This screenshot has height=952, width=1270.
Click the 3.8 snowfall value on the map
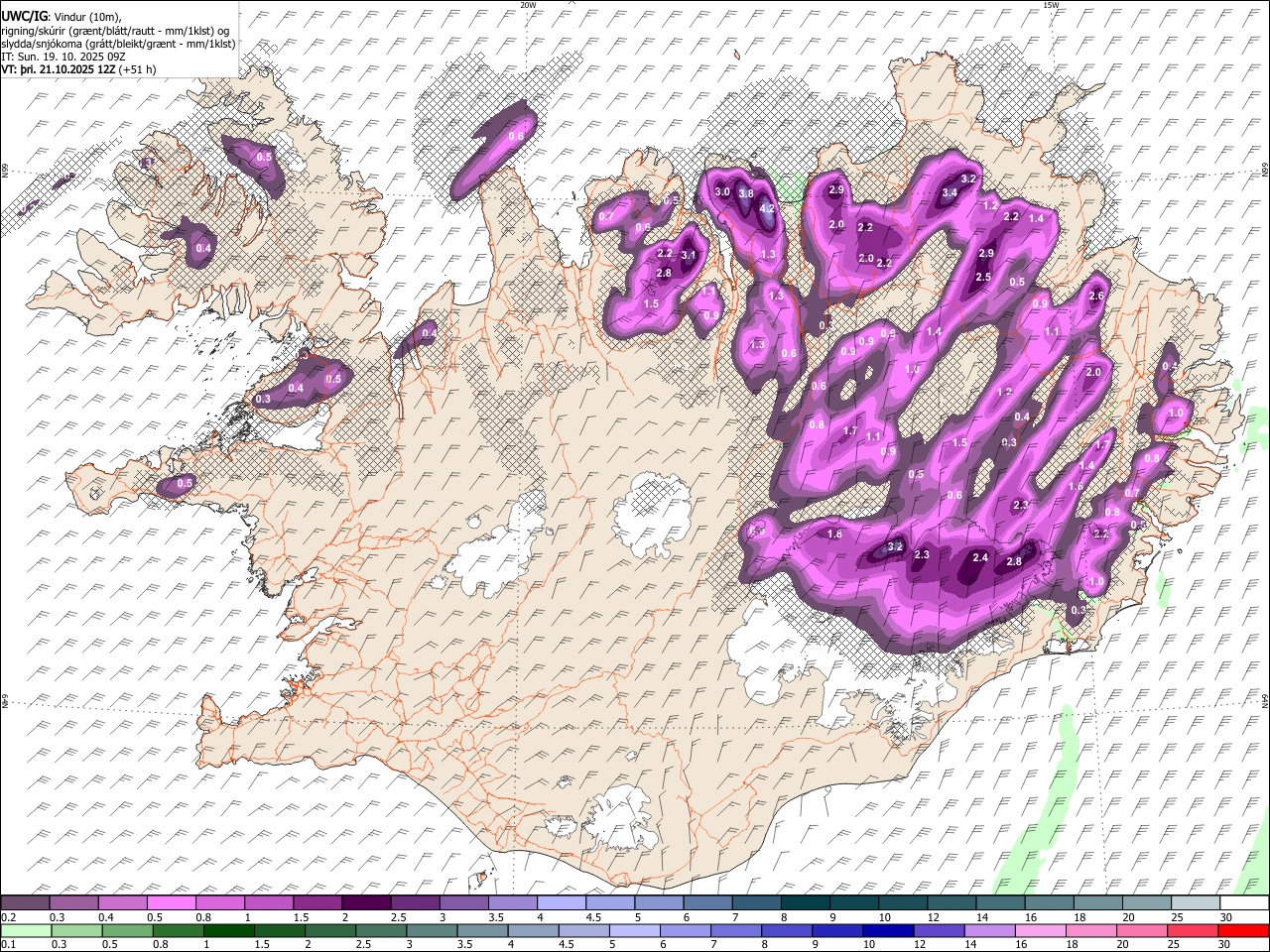point(747,193)
